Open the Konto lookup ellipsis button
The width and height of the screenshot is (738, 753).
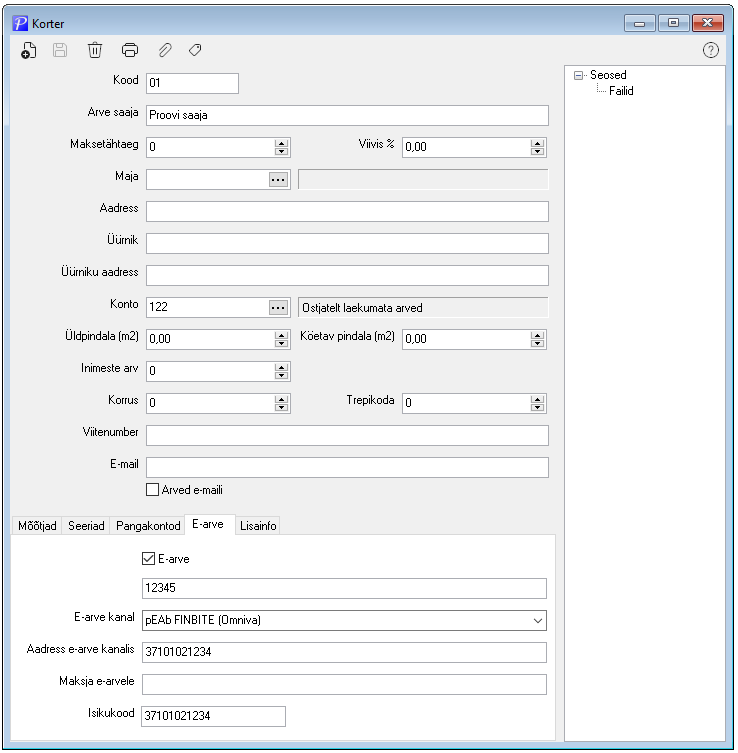[278, 308]
